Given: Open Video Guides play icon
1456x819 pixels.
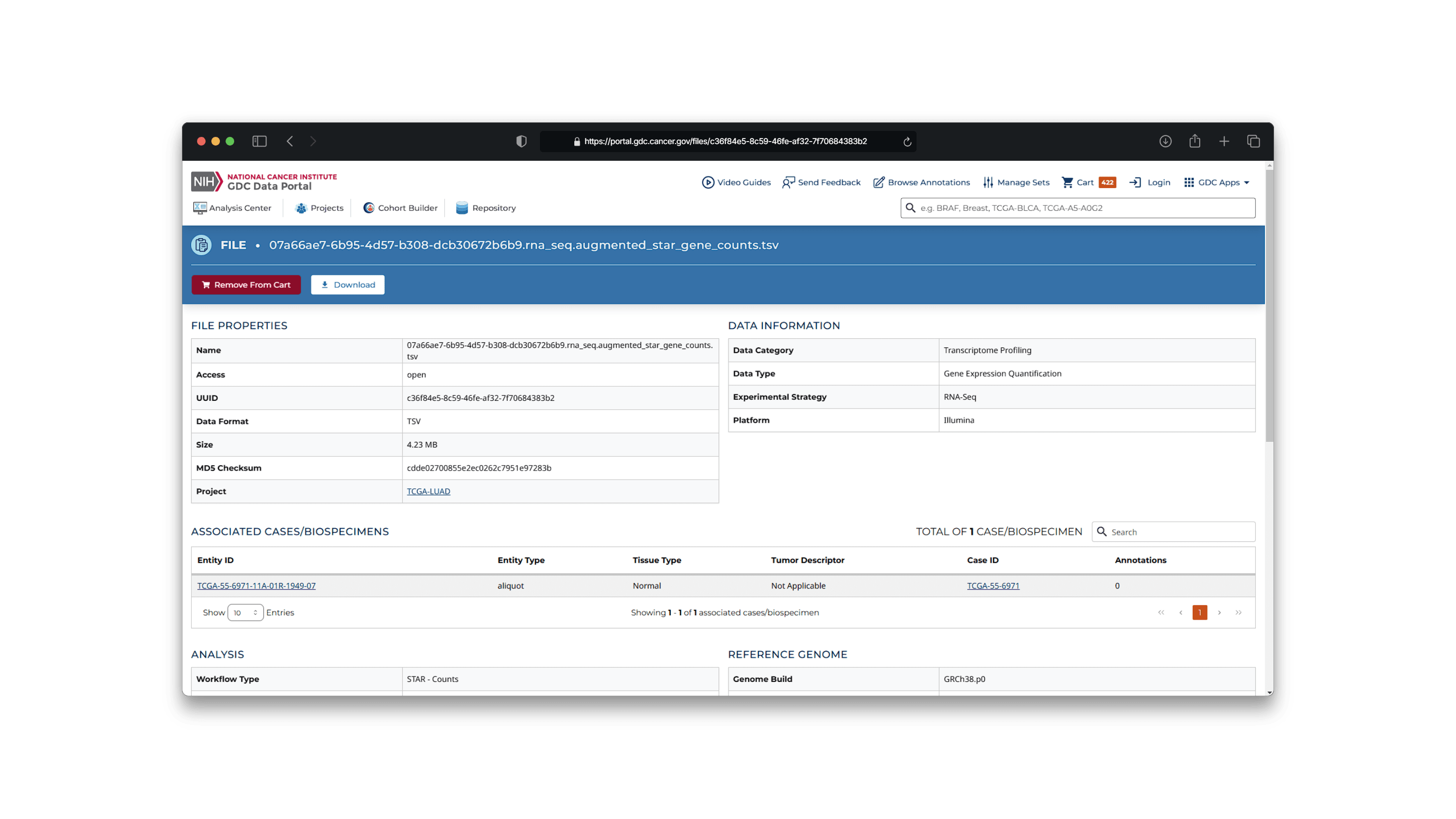Looking at the screenshot, I should tap(708, 182).
